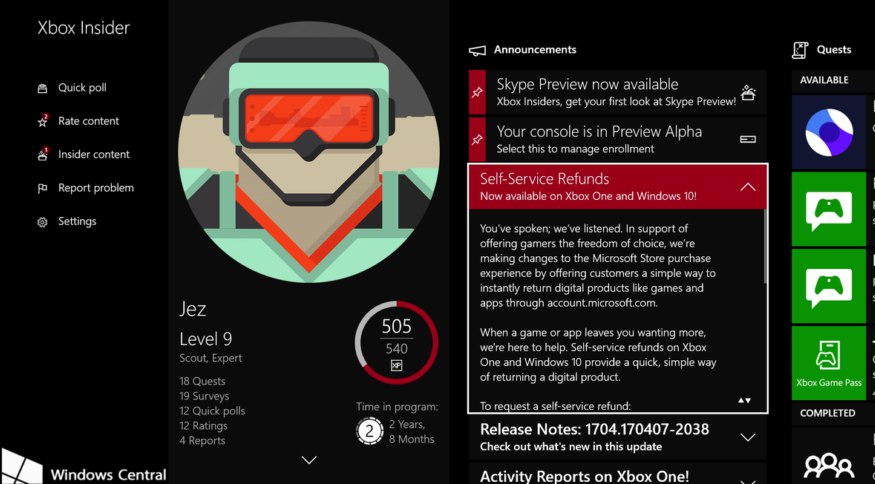Click the Skype Preview cake icon

point(748,92)
